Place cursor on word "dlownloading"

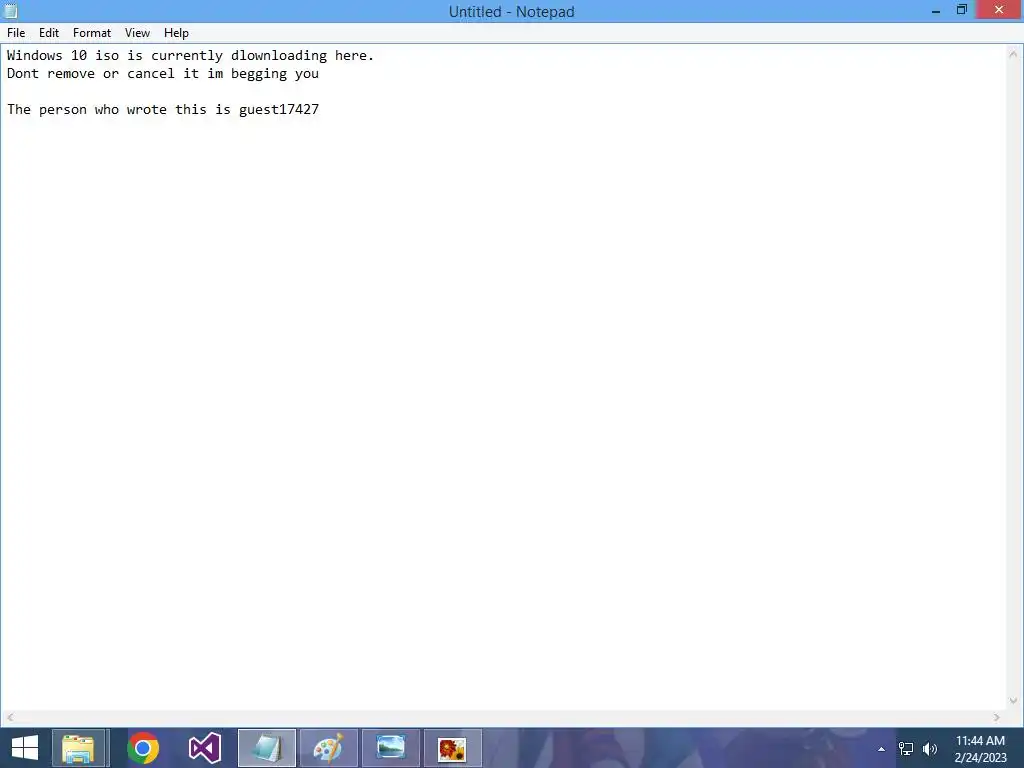tap(279, 56)
